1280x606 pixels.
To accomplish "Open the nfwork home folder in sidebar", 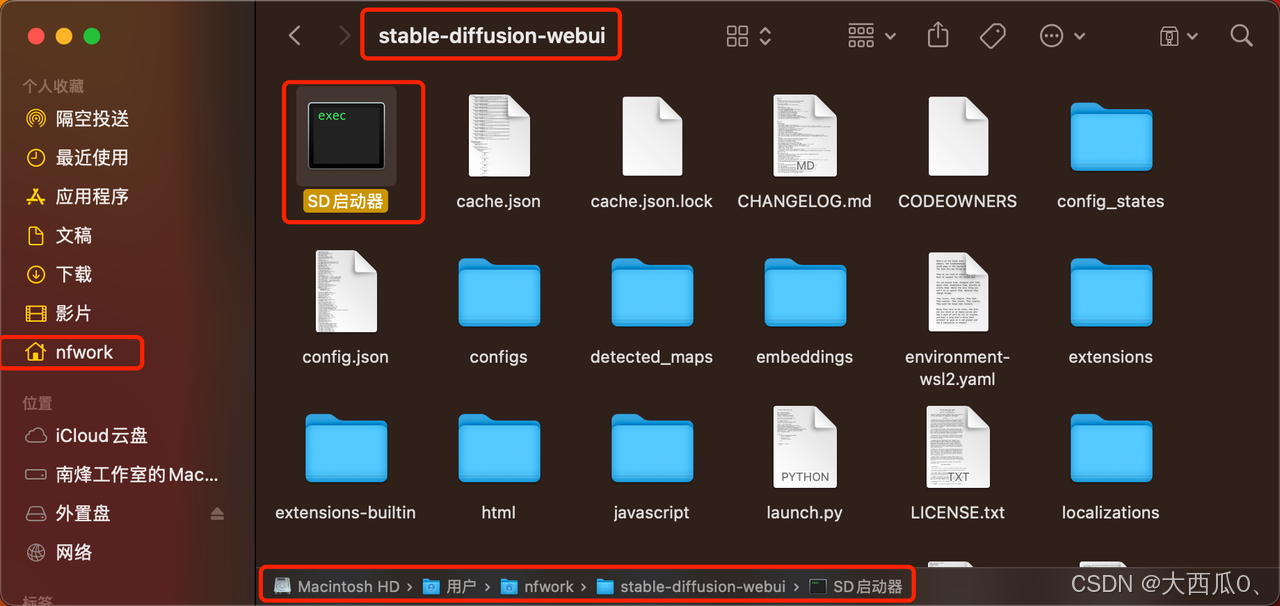I will tap(70, 352).
